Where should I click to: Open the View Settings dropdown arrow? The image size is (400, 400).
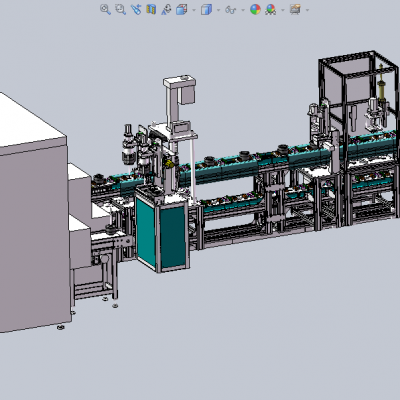point(307,10)
